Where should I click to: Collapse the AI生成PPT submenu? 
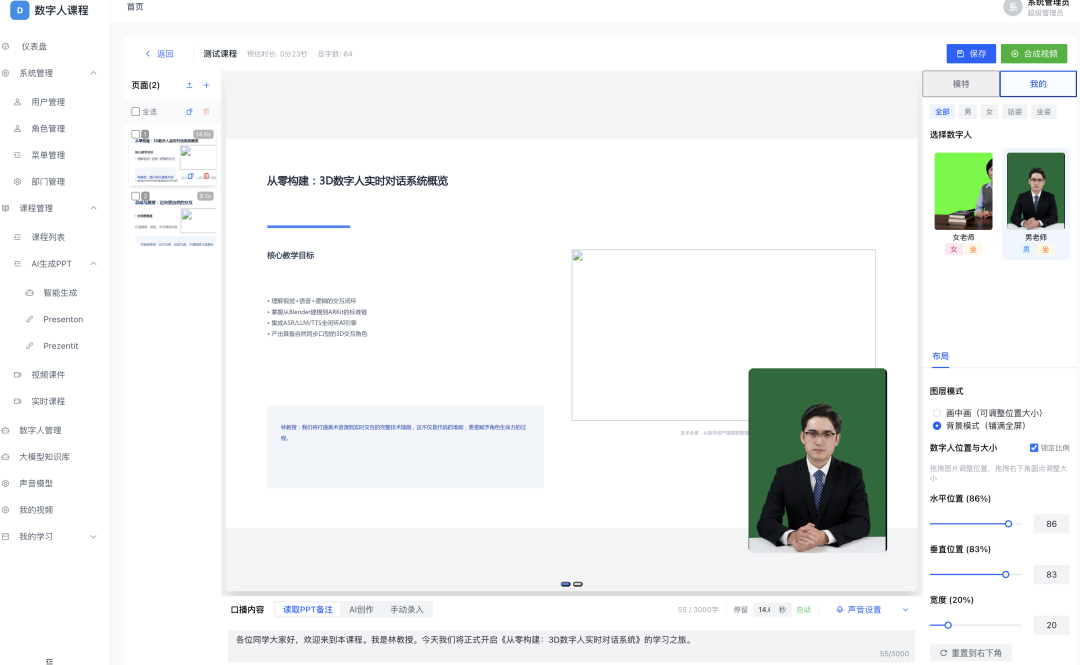point(93,264)
